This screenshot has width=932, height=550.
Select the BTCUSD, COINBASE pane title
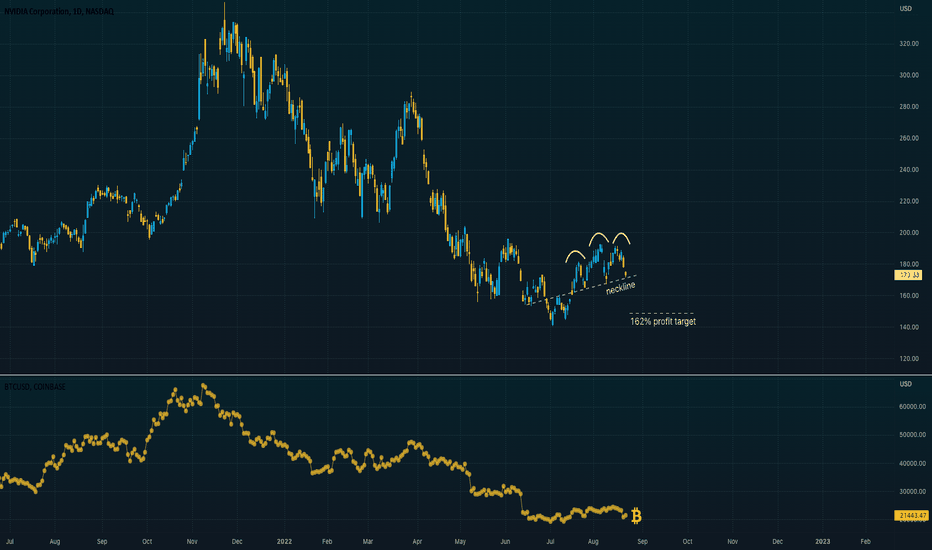pyautogui.click(x=35, y=386)
